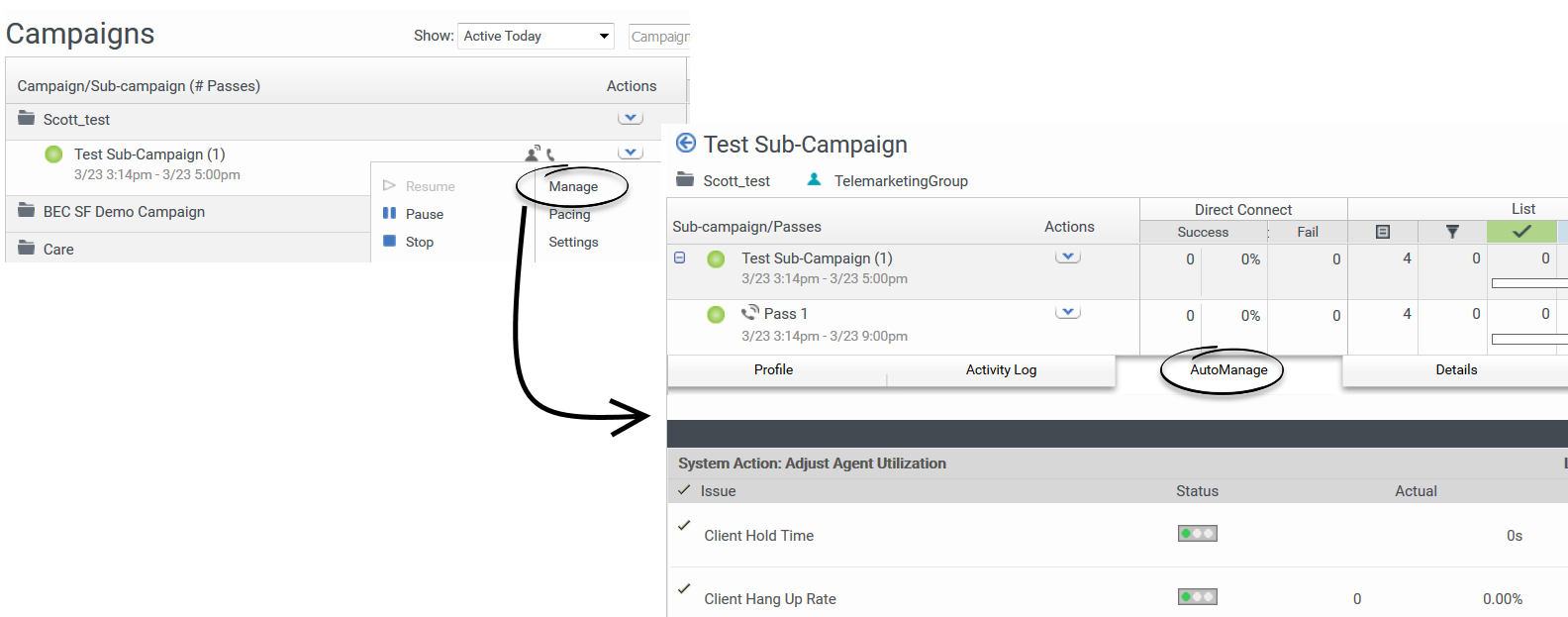Open the BEC SF Demo Campaign folder
1568x617 pixels.
[124, 212]
